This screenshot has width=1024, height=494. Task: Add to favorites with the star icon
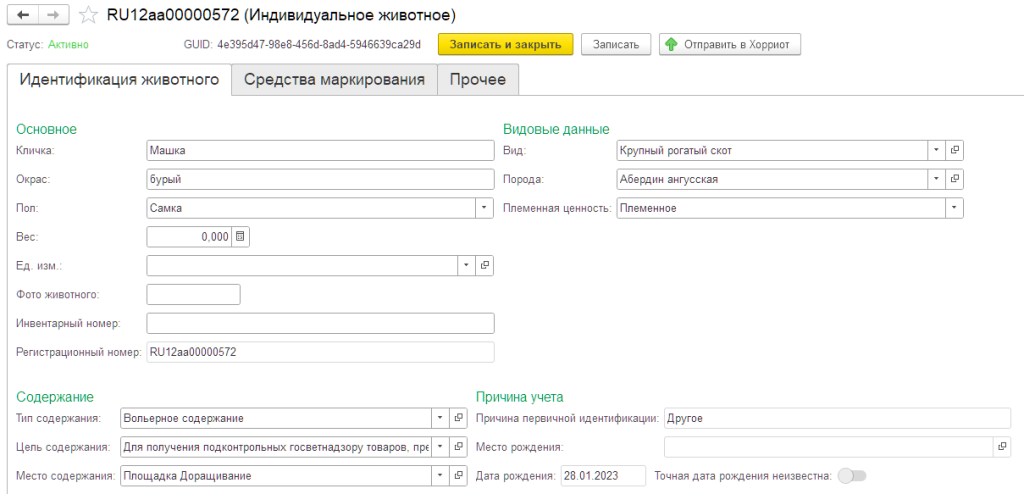click(88, 15)
